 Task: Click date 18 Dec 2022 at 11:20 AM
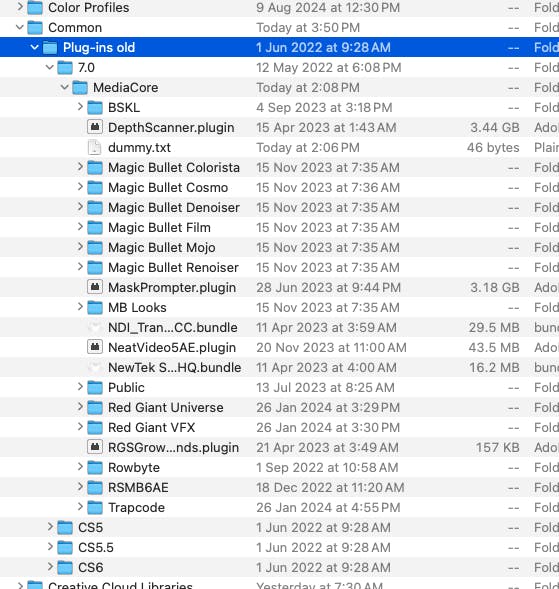pyautogui.click(x=330, y=488)
